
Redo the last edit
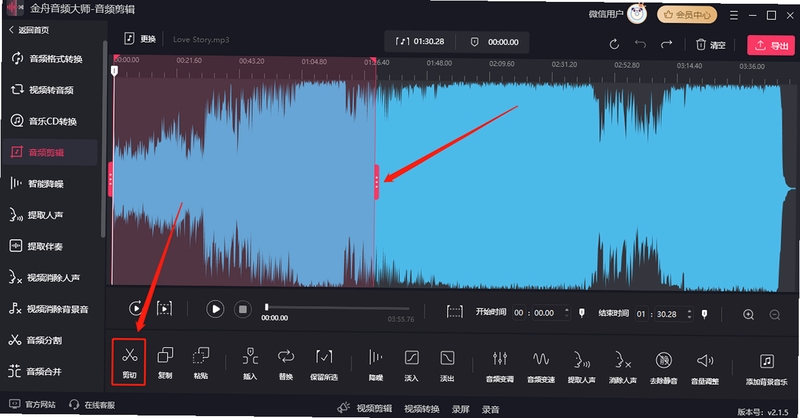[666, 44]
